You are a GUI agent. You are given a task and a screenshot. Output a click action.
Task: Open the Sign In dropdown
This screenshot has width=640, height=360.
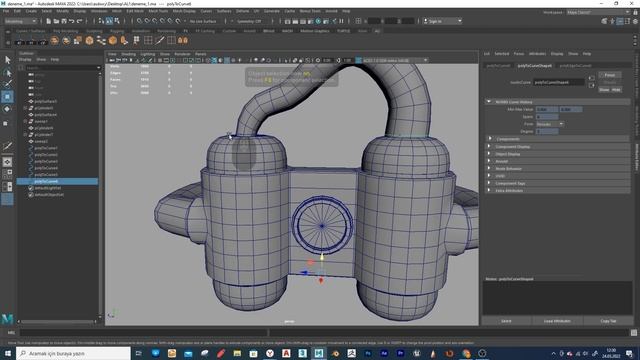442,21
